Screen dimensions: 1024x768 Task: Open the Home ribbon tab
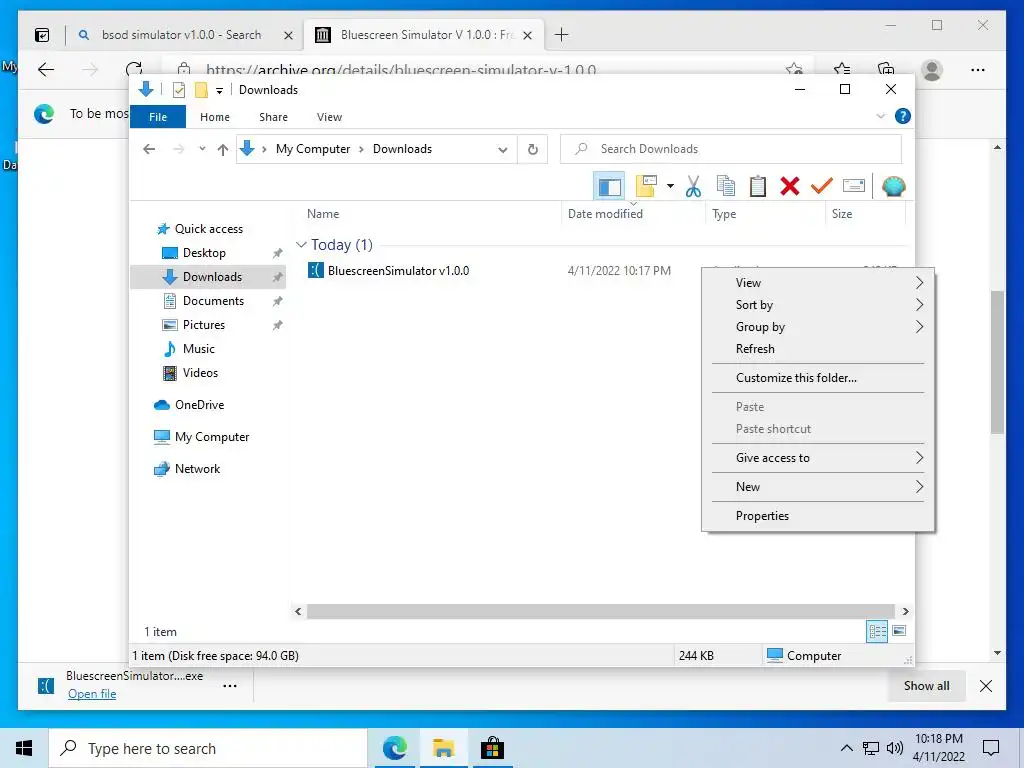[215, 117]
